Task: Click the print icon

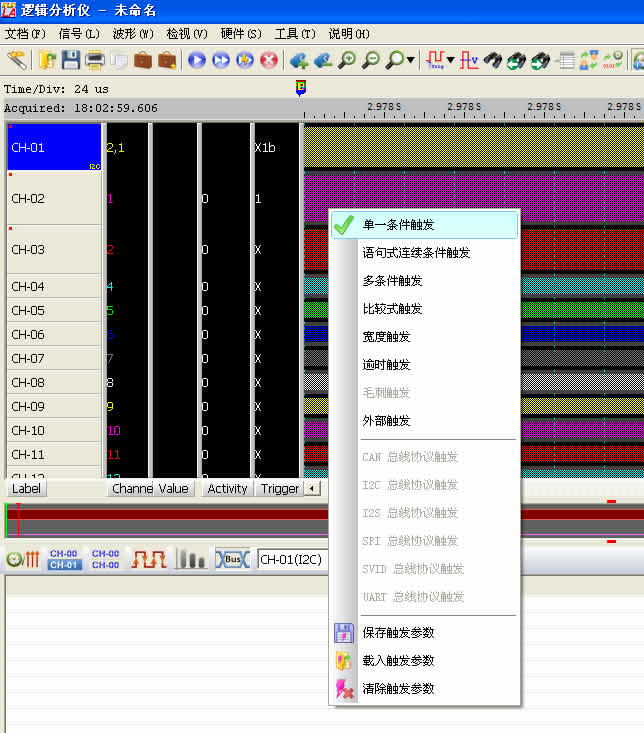Action: [95, 60]
